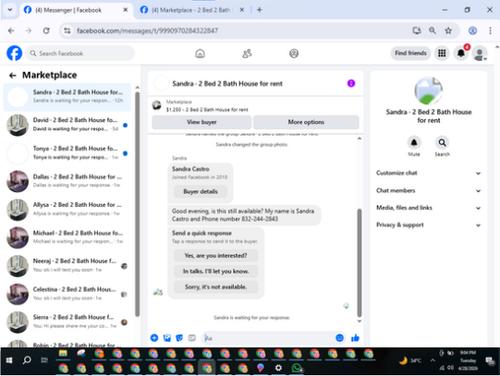500x376 pixels.
Task: Open the browser zoom magnifier icon
Action: click(432, 31)
